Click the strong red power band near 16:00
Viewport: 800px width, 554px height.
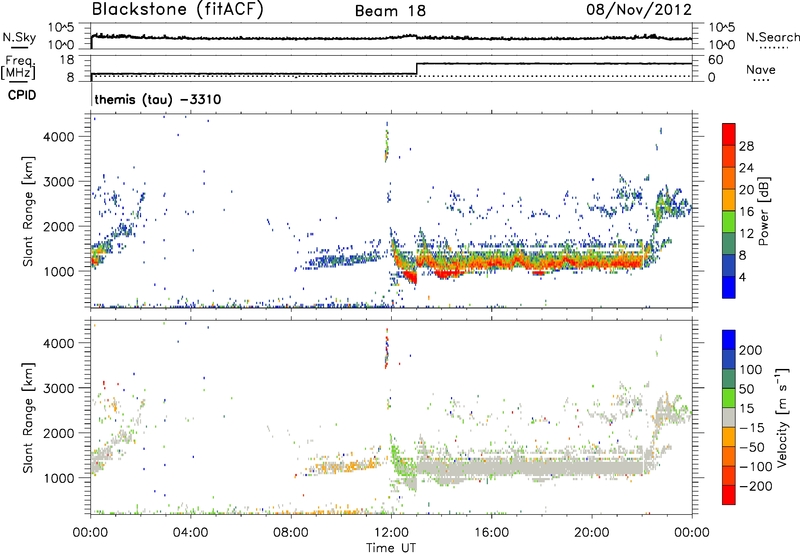[491, 264]
